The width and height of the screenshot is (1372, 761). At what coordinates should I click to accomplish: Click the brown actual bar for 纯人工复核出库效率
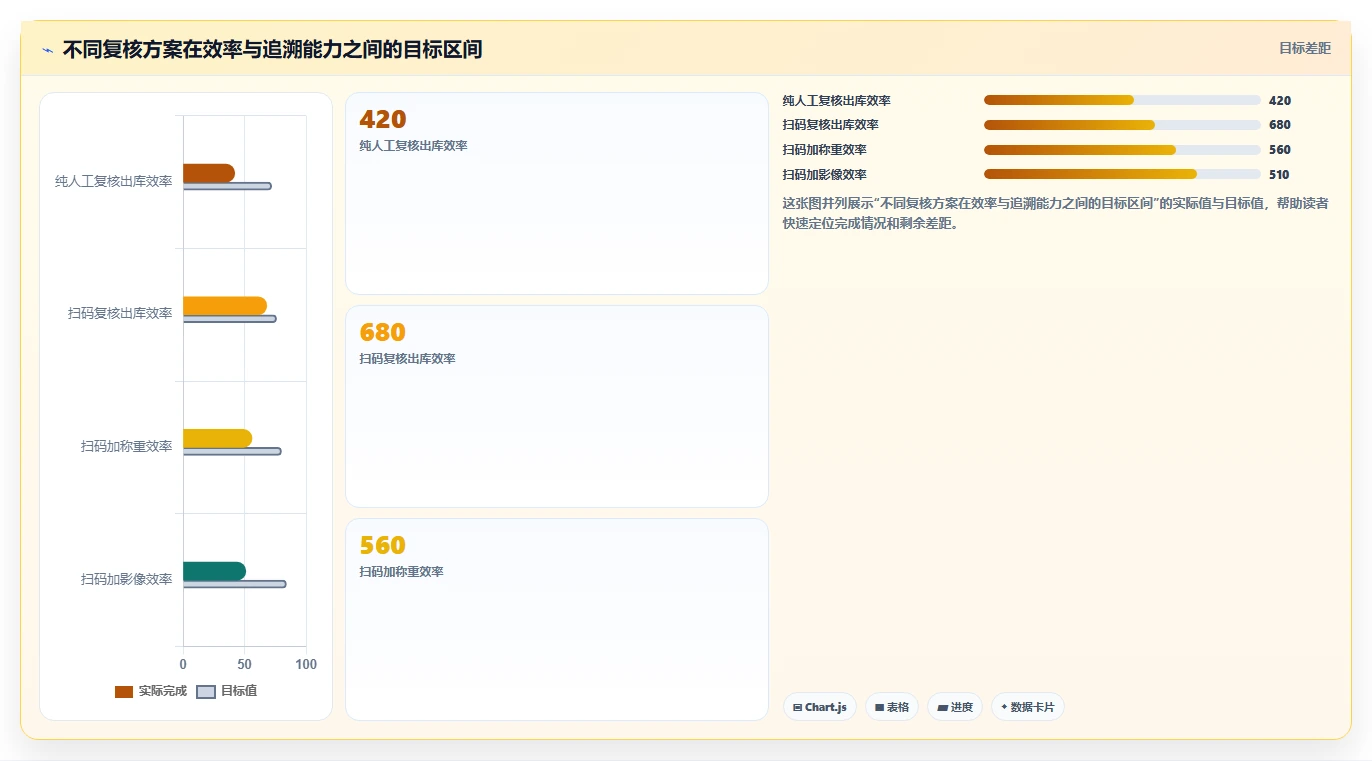tap(209, 173)
